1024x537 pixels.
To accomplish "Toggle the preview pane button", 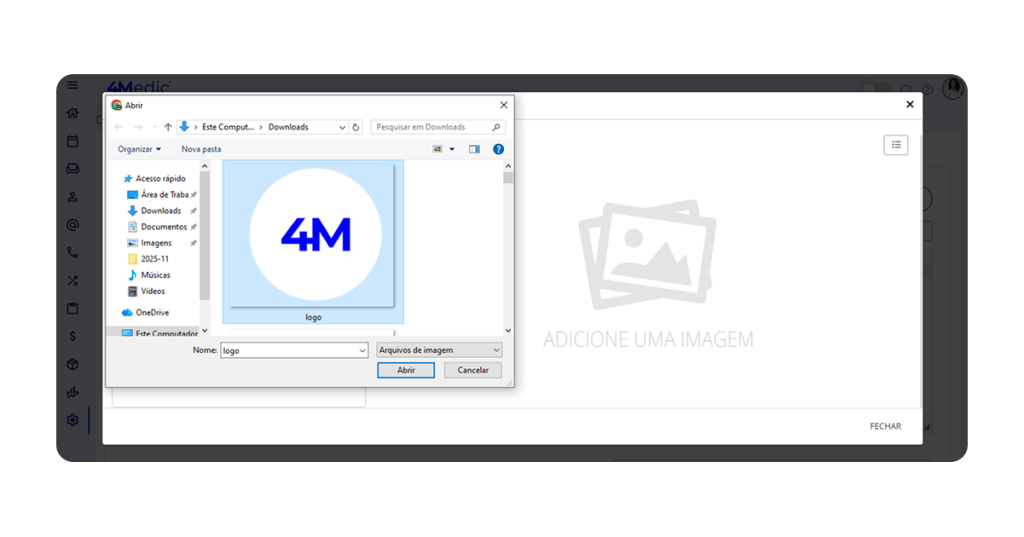I will point(474,149).
